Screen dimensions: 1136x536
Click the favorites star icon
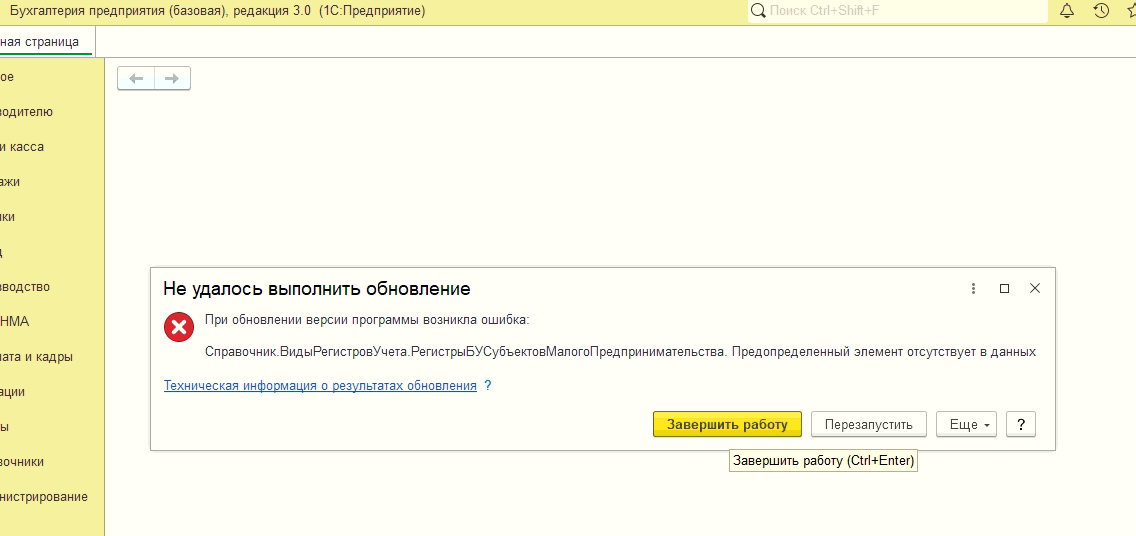[1130, 11]
